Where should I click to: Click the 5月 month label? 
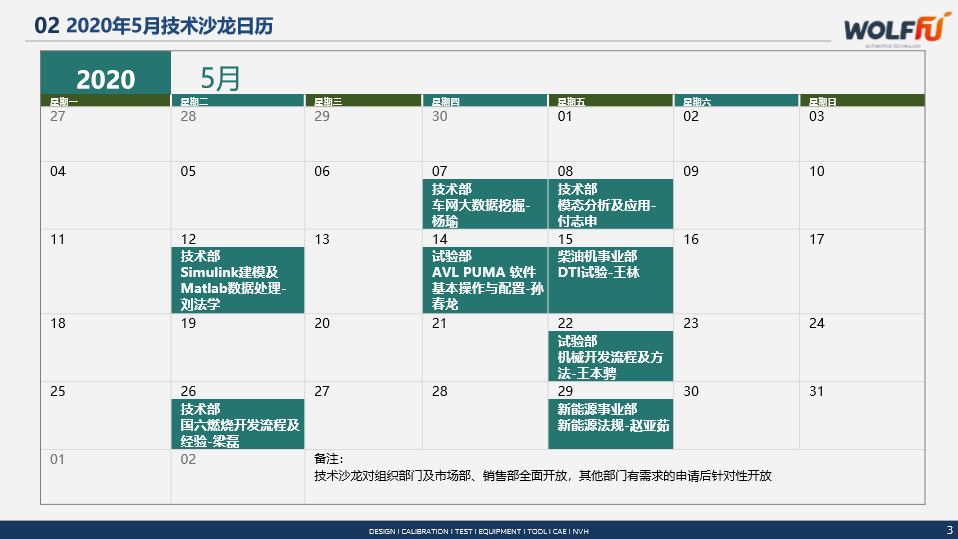(x=220, y=77)
